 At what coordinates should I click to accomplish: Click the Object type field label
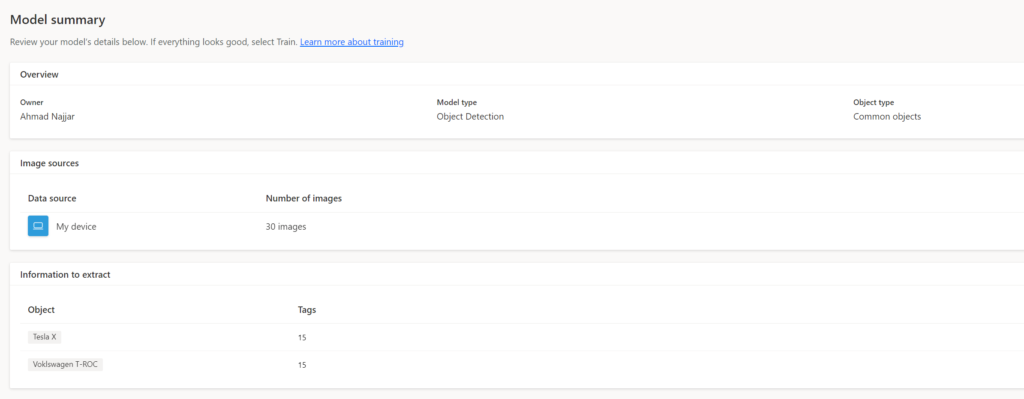click(x=873, y=103)
